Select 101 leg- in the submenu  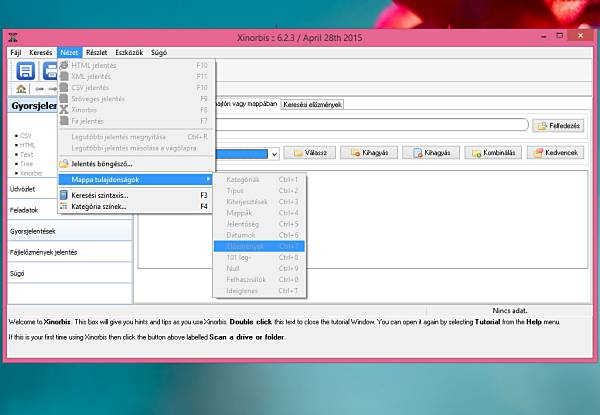259,257
